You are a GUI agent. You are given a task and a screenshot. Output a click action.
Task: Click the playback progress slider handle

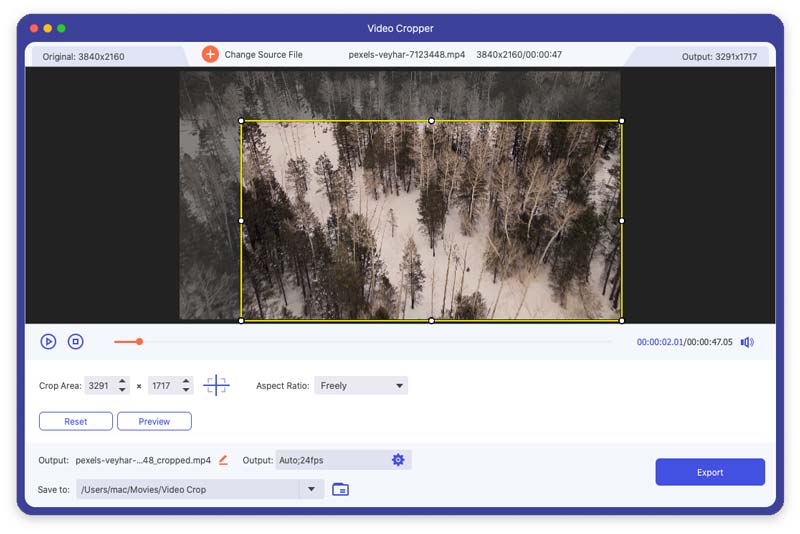pos(139,342)
